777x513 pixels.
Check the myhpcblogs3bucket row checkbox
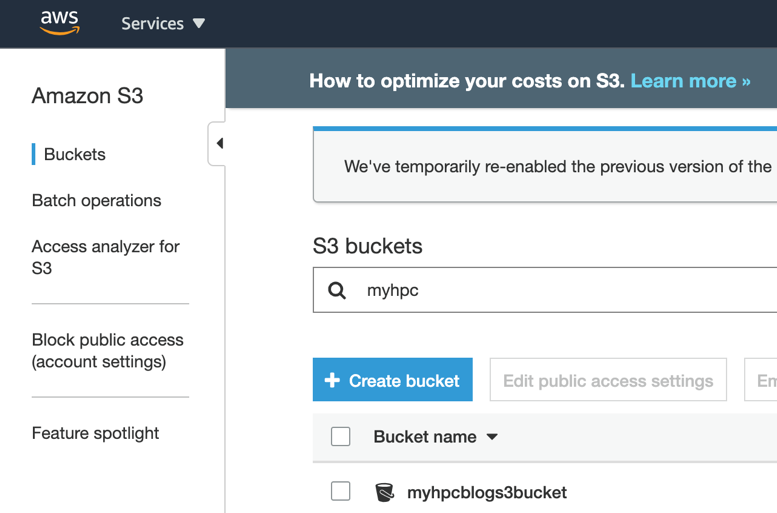341,492
